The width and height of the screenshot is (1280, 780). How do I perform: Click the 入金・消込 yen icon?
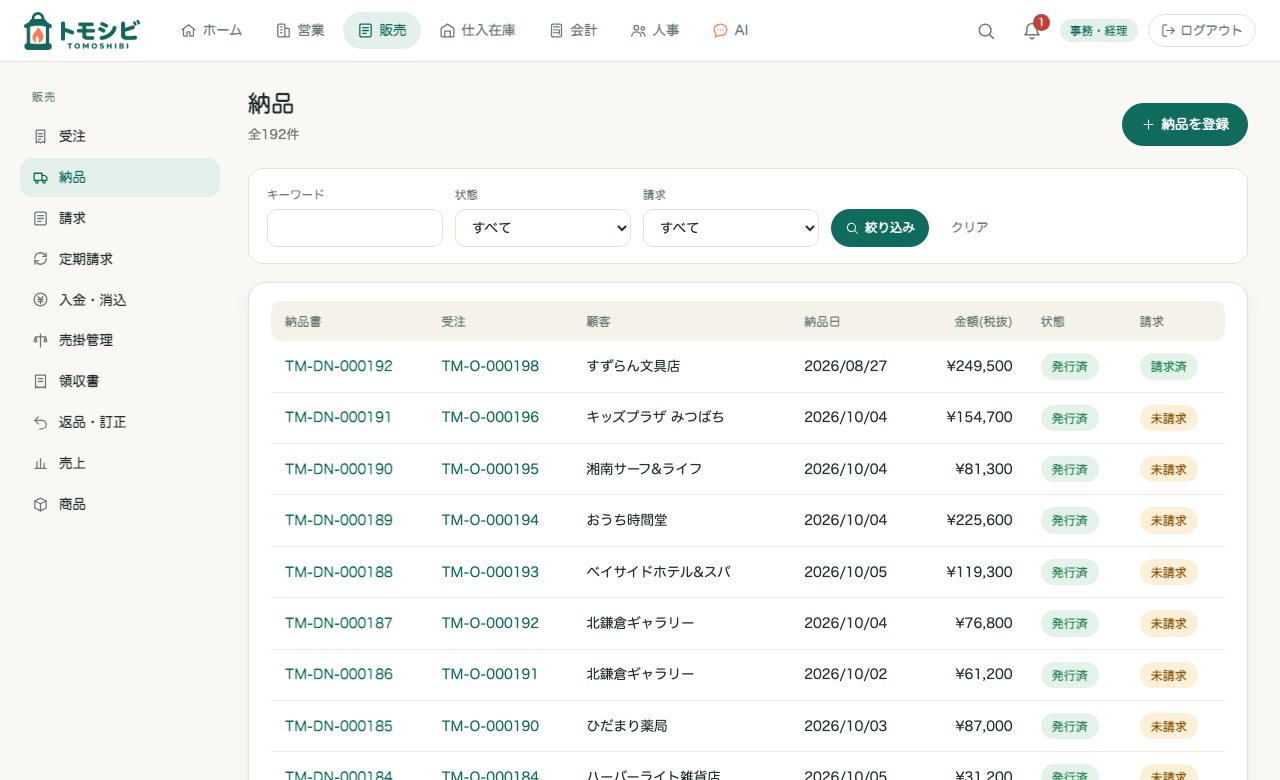(40, 300)
